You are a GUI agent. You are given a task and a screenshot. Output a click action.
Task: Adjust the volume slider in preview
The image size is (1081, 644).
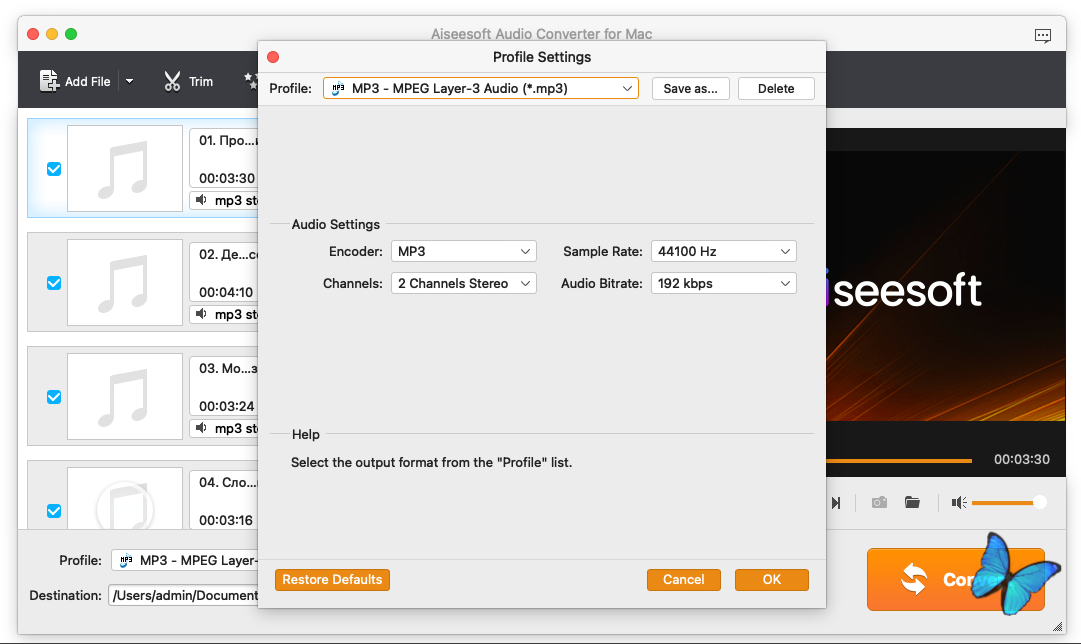1009,503
